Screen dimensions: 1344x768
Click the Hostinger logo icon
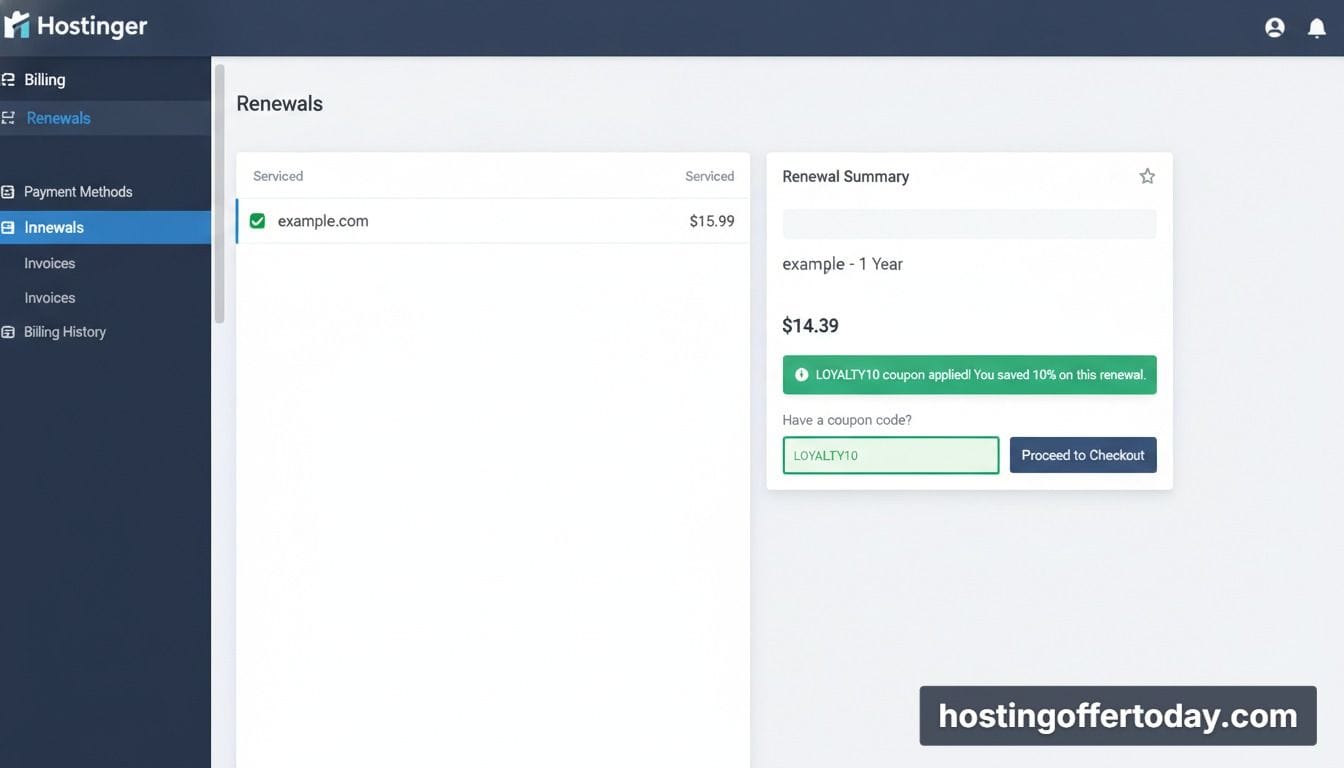17,26
